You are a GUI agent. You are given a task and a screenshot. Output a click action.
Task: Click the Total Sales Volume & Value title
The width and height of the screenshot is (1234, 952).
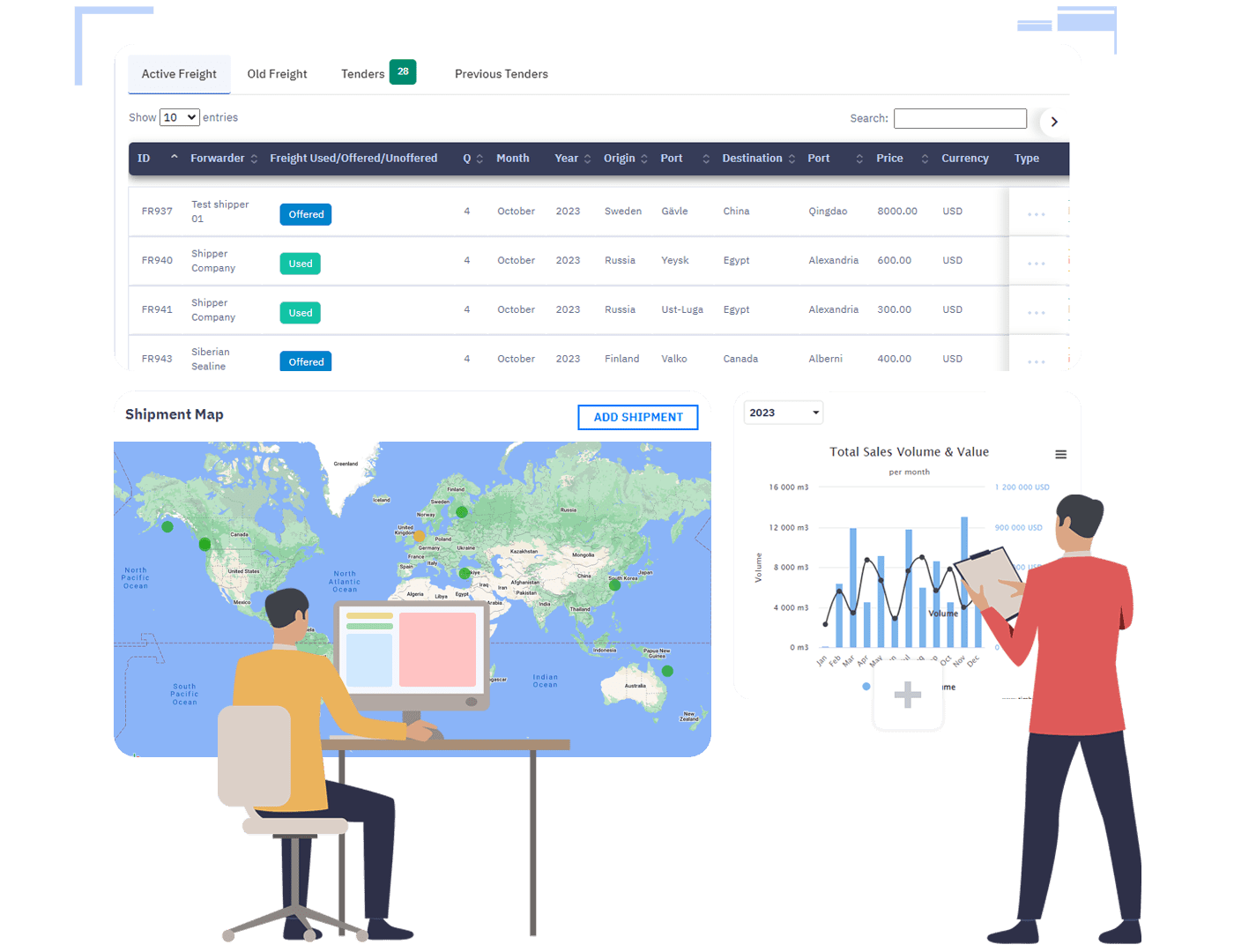(909, 452)
